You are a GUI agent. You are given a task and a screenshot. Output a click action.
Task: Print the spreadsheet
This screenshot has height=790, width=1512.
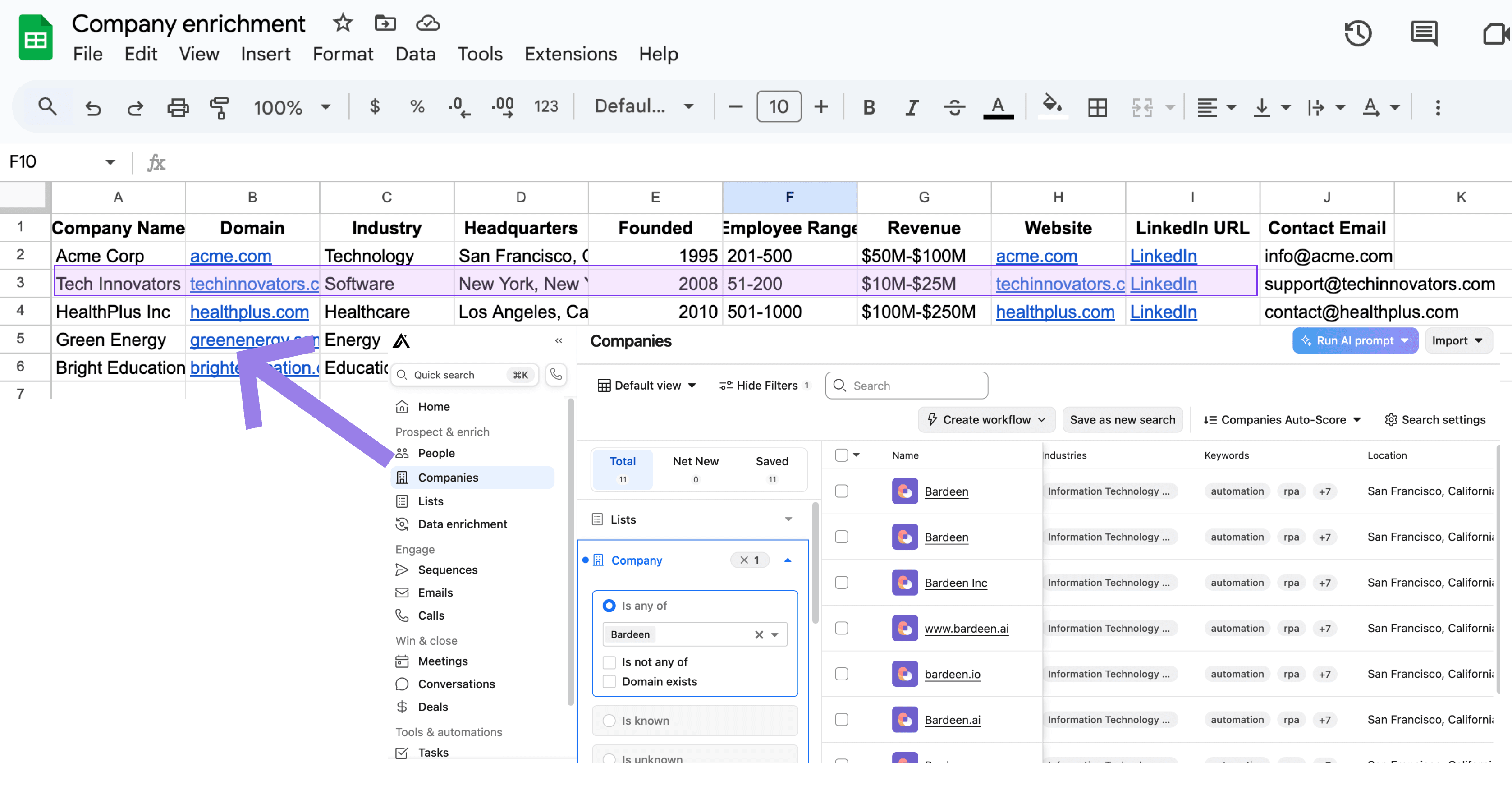click(x=177, y=107)
